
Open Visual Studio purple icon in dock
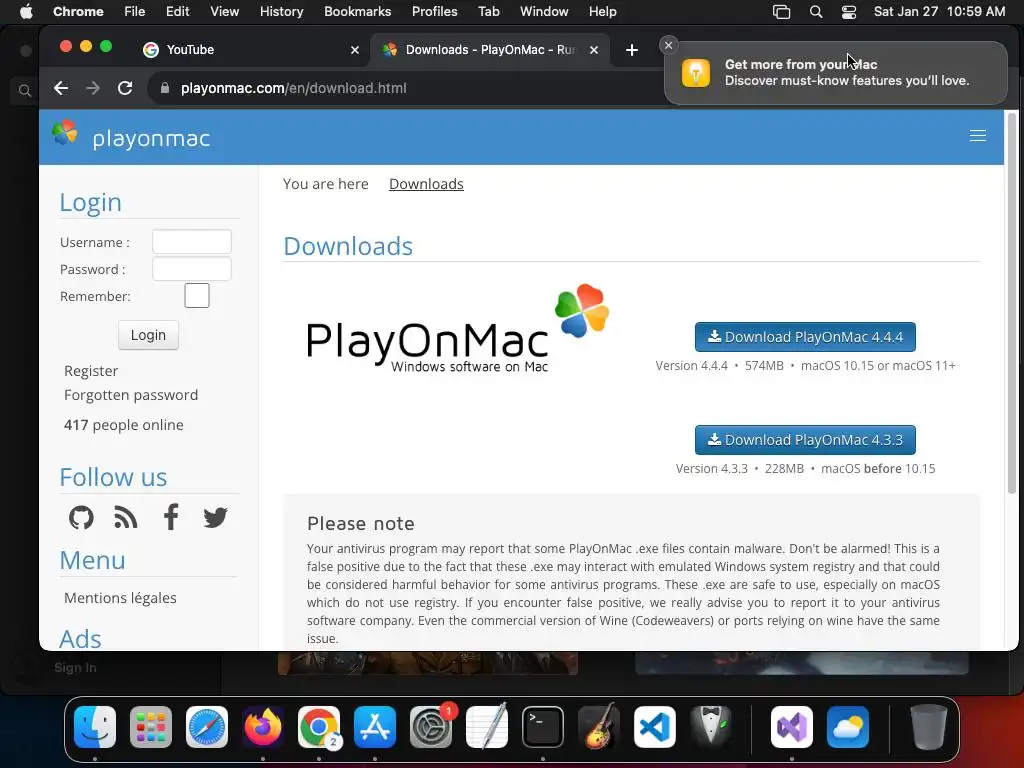point(792,727)
